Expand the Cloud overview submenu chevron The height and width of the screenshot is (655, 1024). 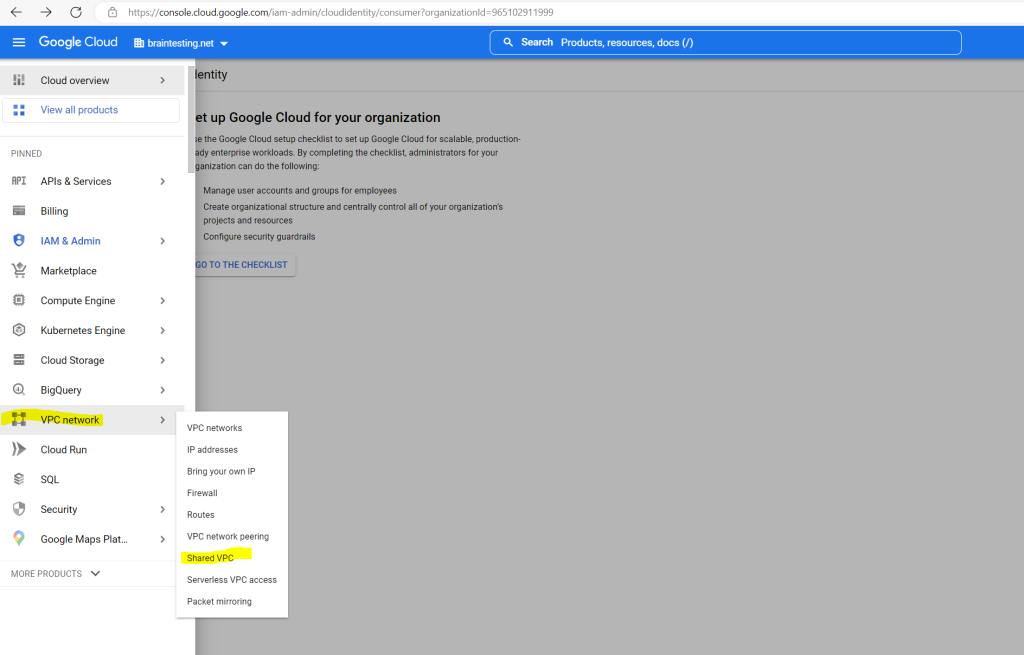tap(163, 80)
